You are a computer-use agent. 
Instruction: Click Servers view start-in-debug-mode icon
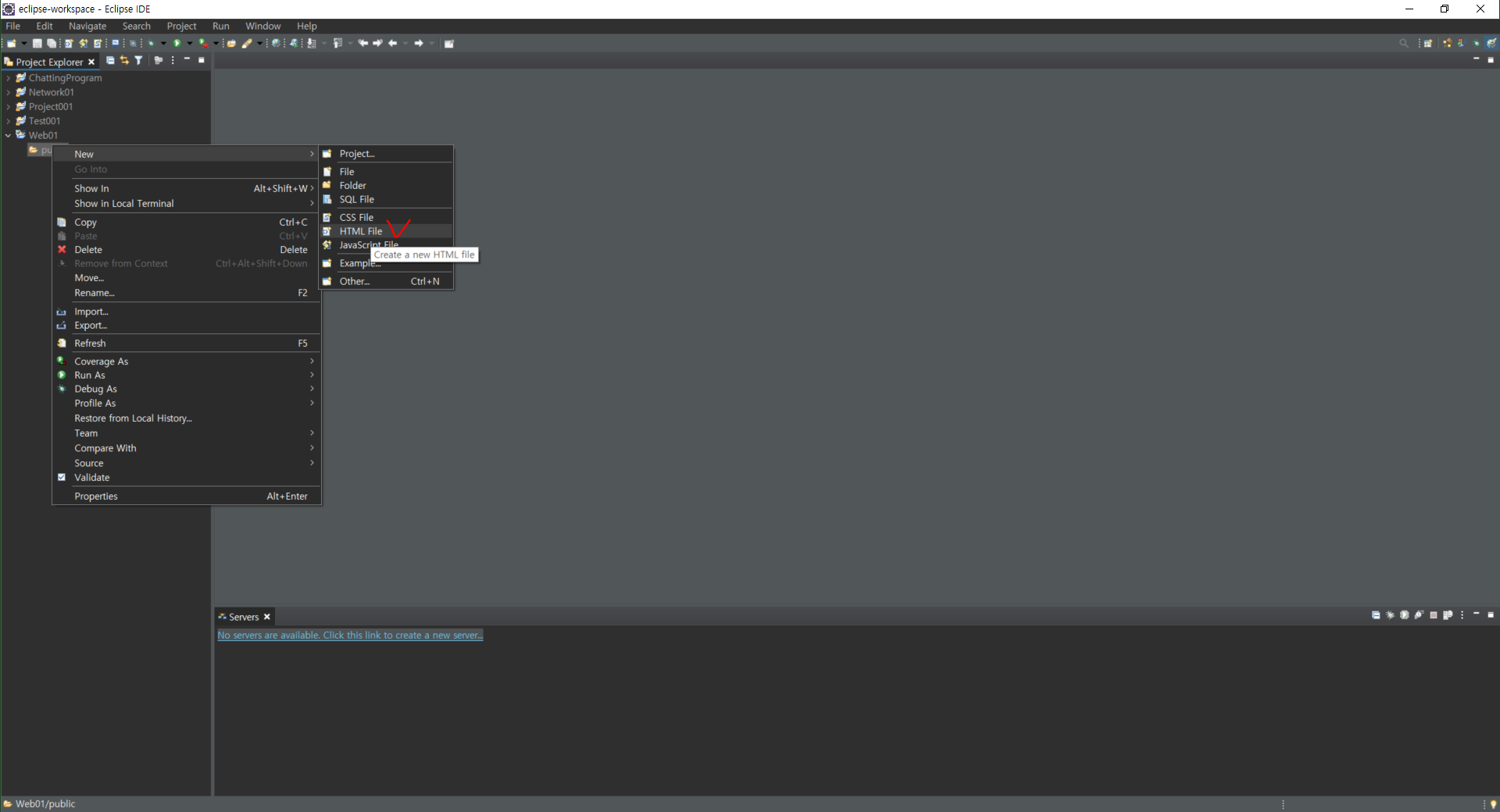[x=1390, y=615]
